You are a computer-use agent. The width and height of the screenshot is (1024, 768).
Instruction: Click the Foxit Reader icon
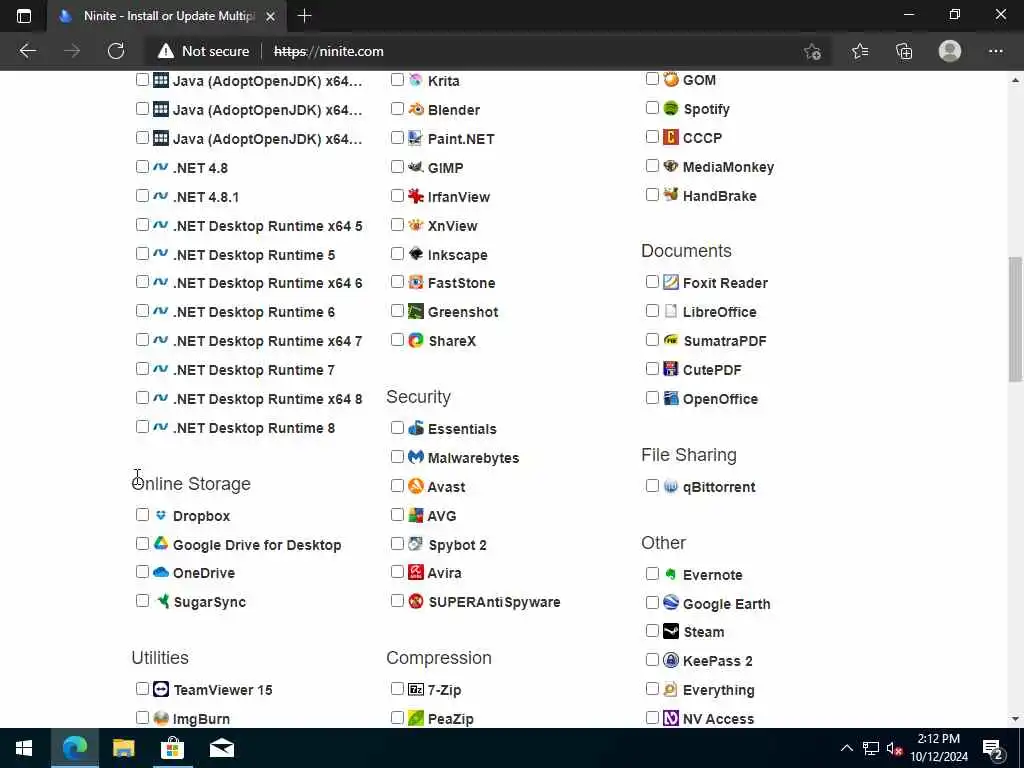pyautogui.click(x=671, y=282)
